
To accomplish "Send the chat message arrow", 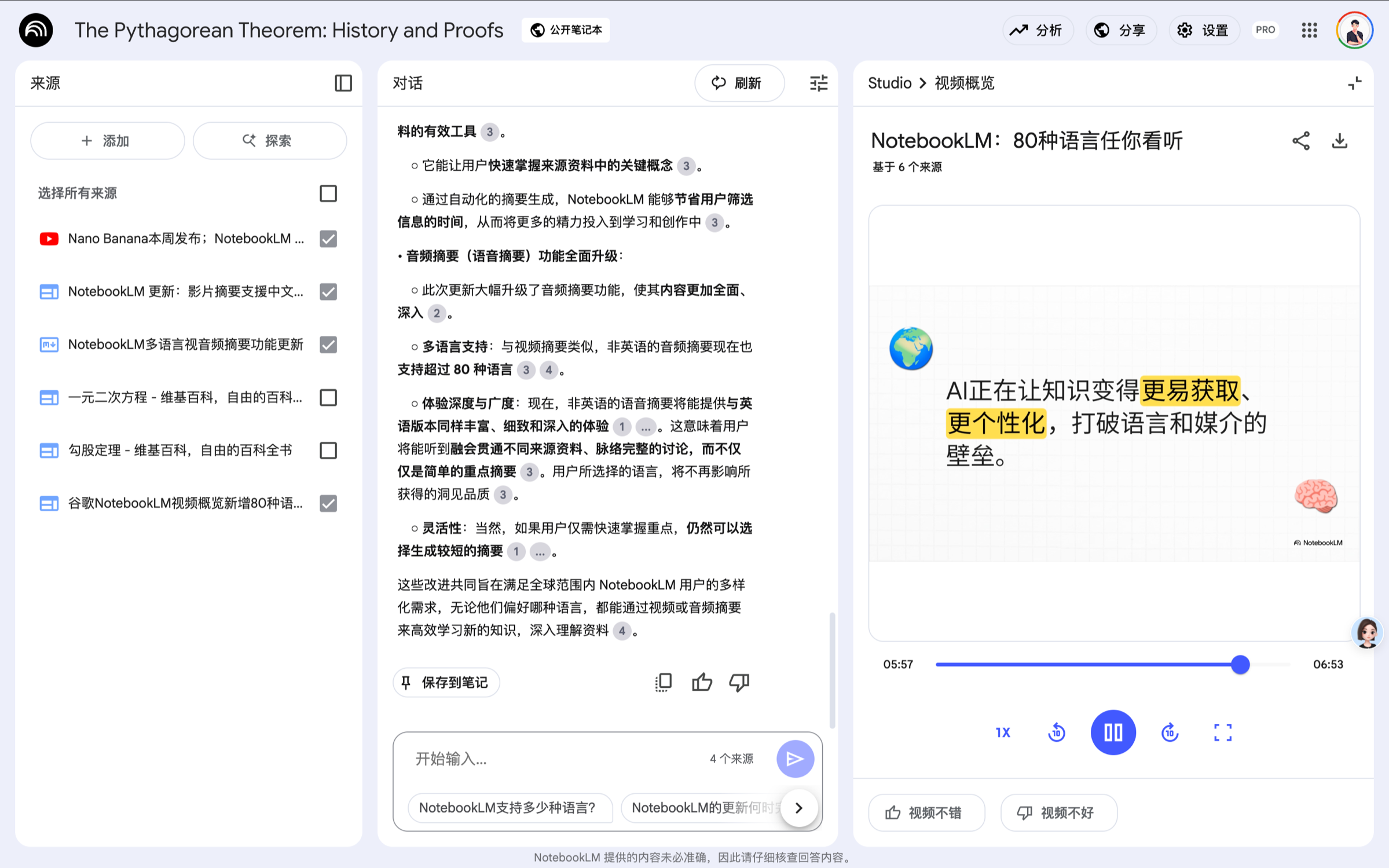I will pyautogui.click(x=795, y=759).
